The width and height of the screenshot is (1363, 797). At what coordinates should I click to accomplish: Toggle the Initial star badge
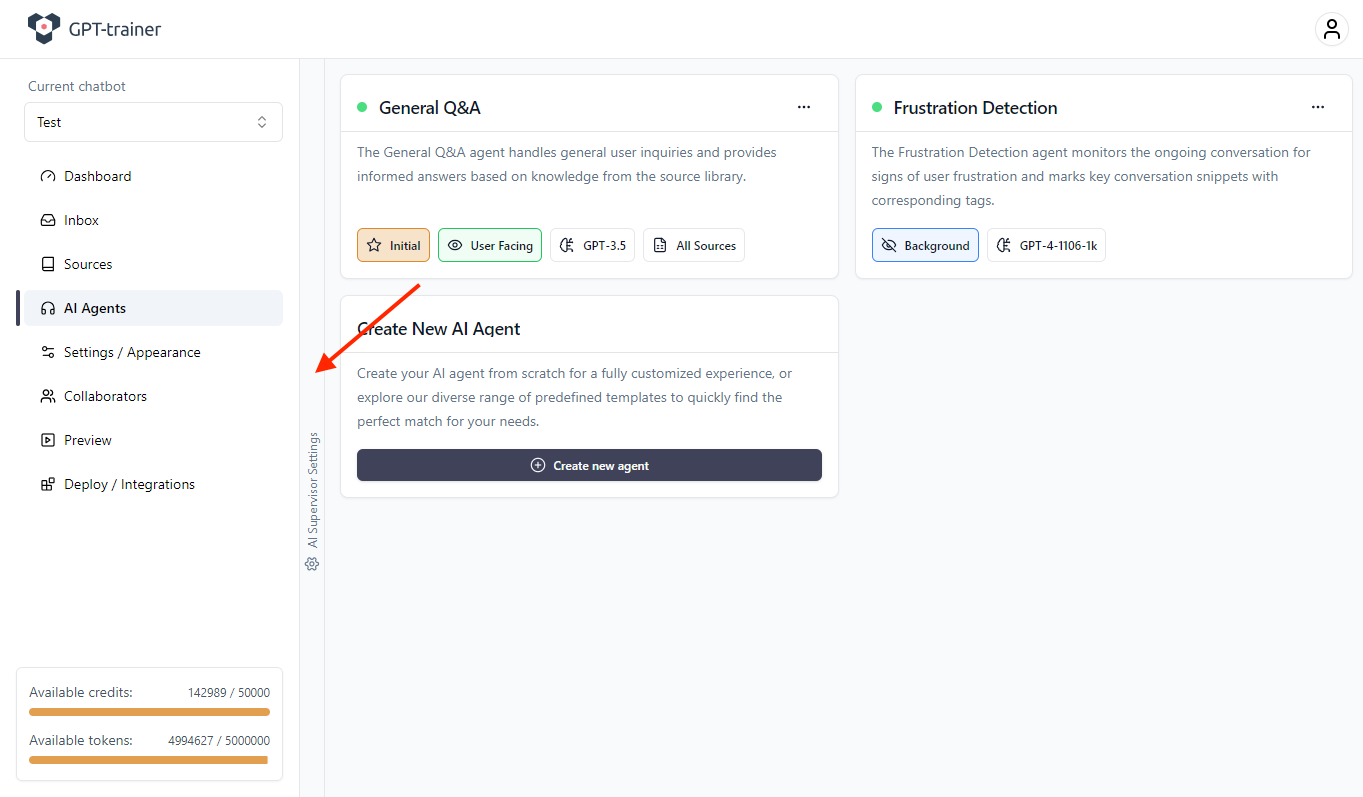click(393, 245)
